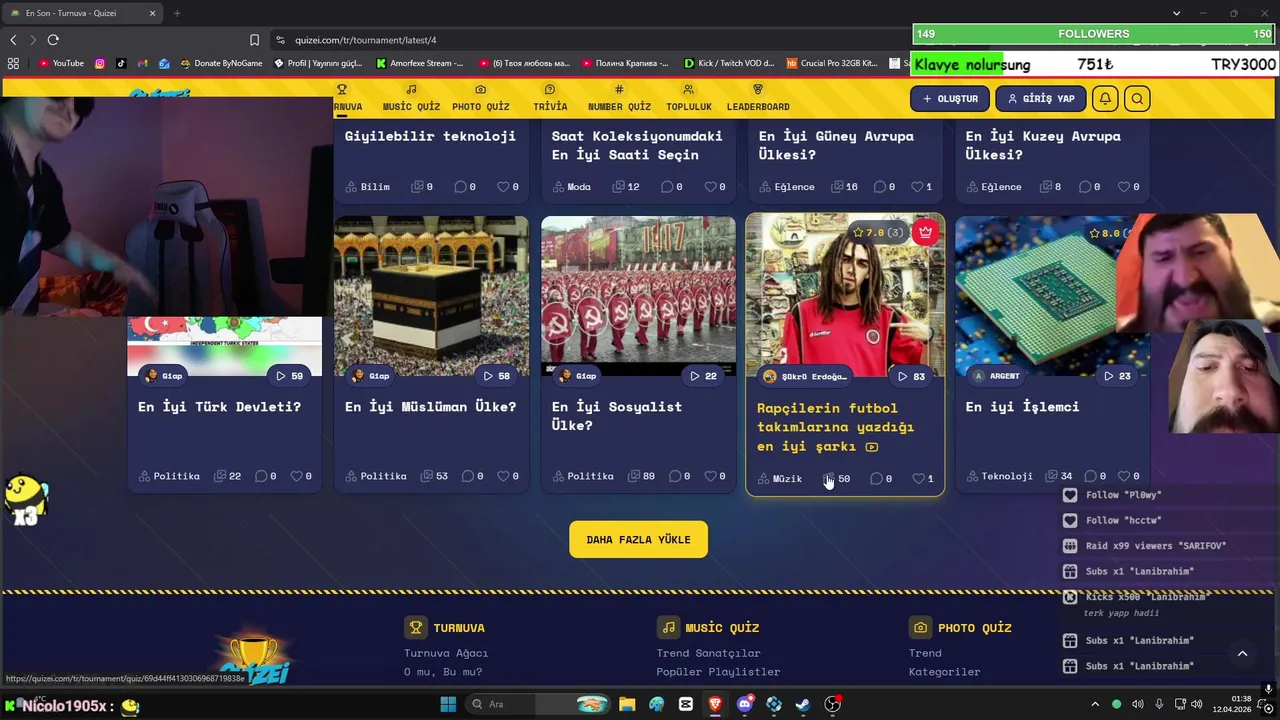1280x720 pixels.
Task: Open the Windows Start menu
Action: [448, 704]
